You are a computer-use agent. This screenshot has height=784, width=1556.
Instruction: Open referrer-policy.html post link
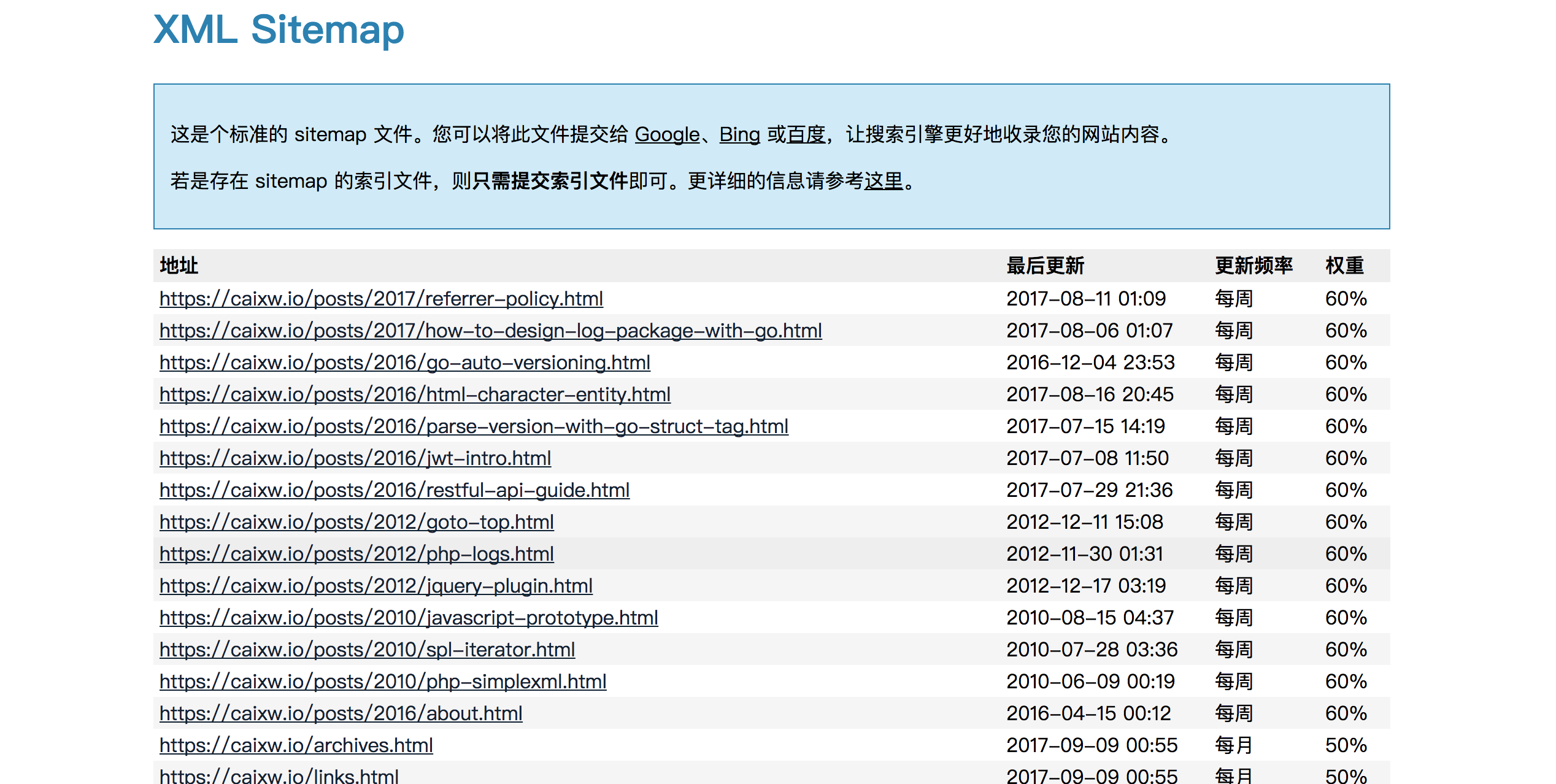(381, 299)
